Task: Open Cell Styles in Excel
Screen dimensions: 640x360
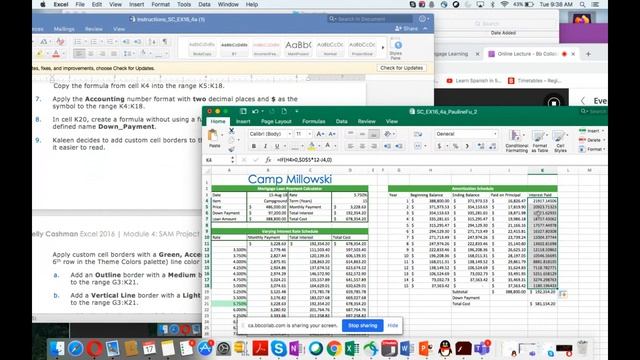Action: (x=560, y=141)
